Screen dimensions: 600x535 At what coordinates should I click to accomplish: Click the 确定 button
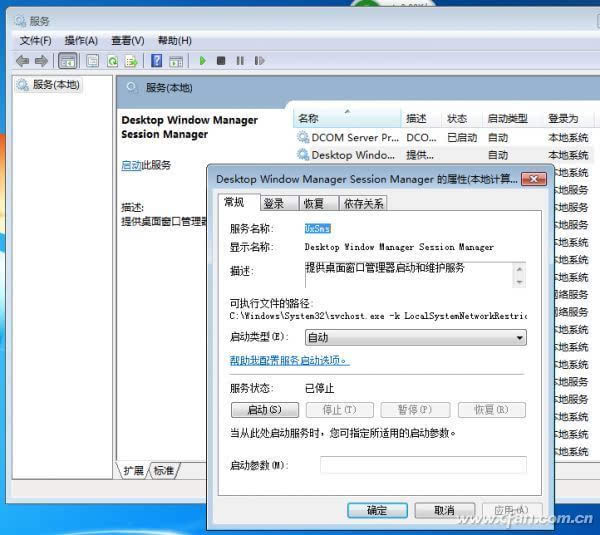(377, 510)
